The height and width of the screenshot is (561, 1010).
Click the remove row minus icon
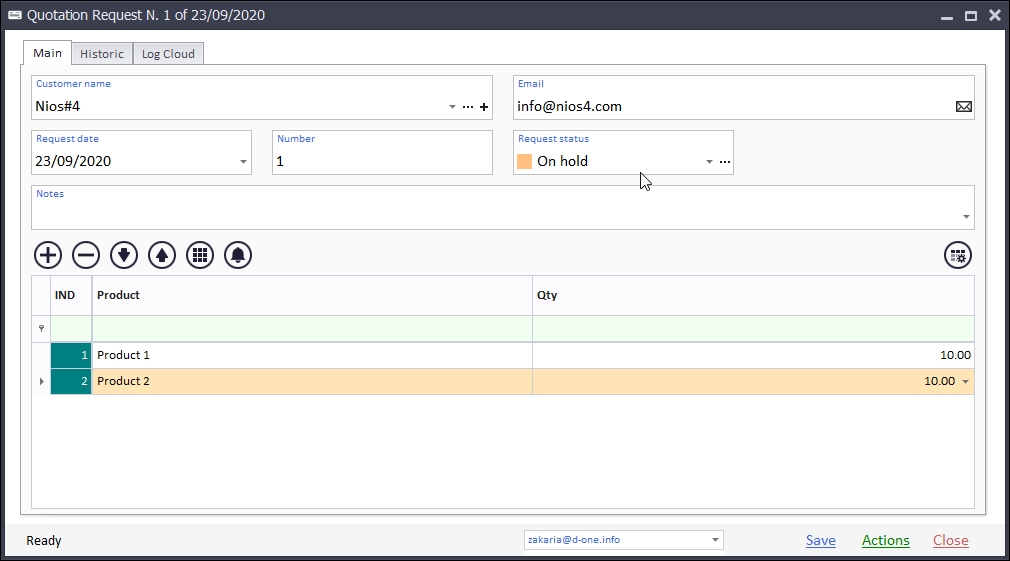pyautogui.click(x=86, y=255)
